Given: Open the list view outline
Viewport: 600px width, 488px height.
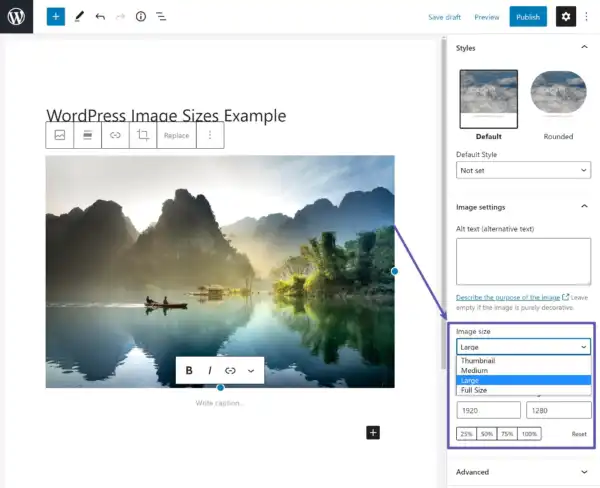Looking at the screenshot, I should coord(161,16).
